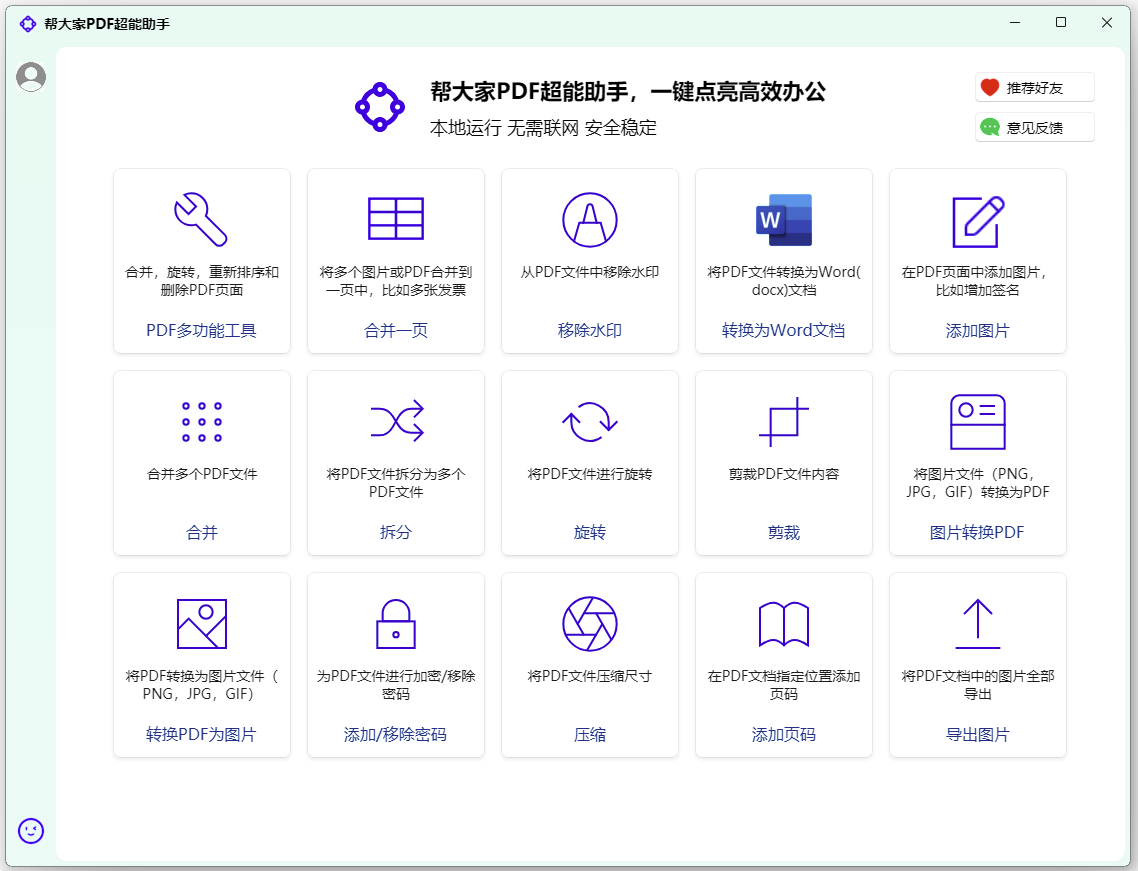Select the 添加图片 edit pencil icon
This screenshot has width=1138, height=871.
[x=977, y=221]
